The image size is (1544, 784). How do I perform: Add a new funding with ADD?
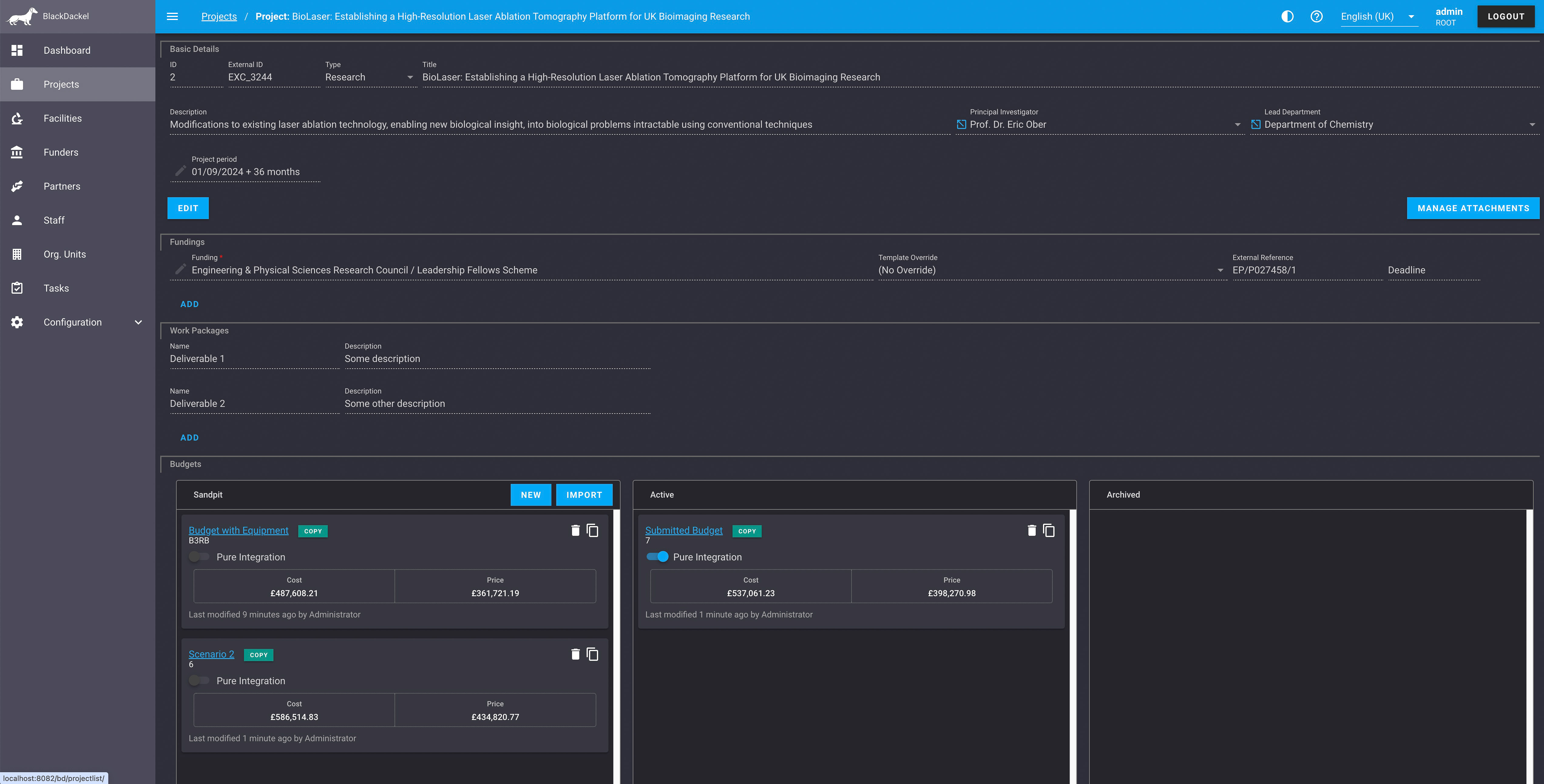coord(189,304)
